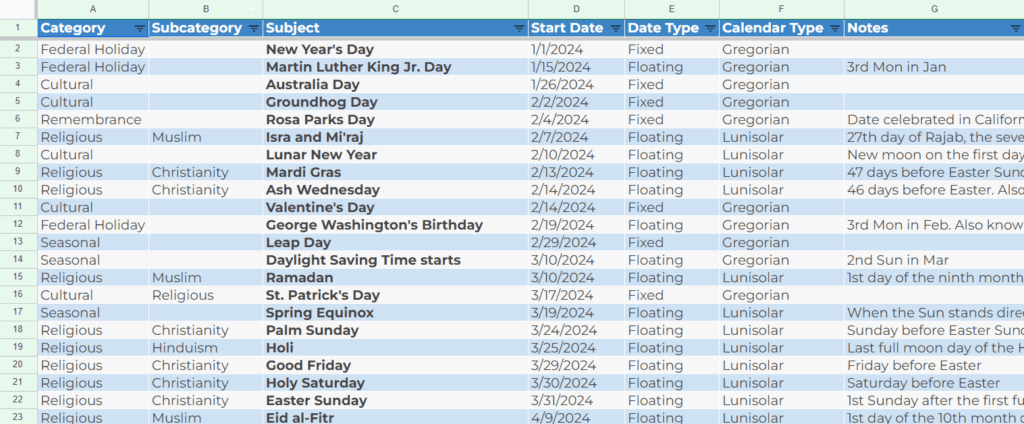This screenshot has width=1024, height=424.
Task: Select the Martin Luther King Jr. Day cell
Action: click(396, 67)
